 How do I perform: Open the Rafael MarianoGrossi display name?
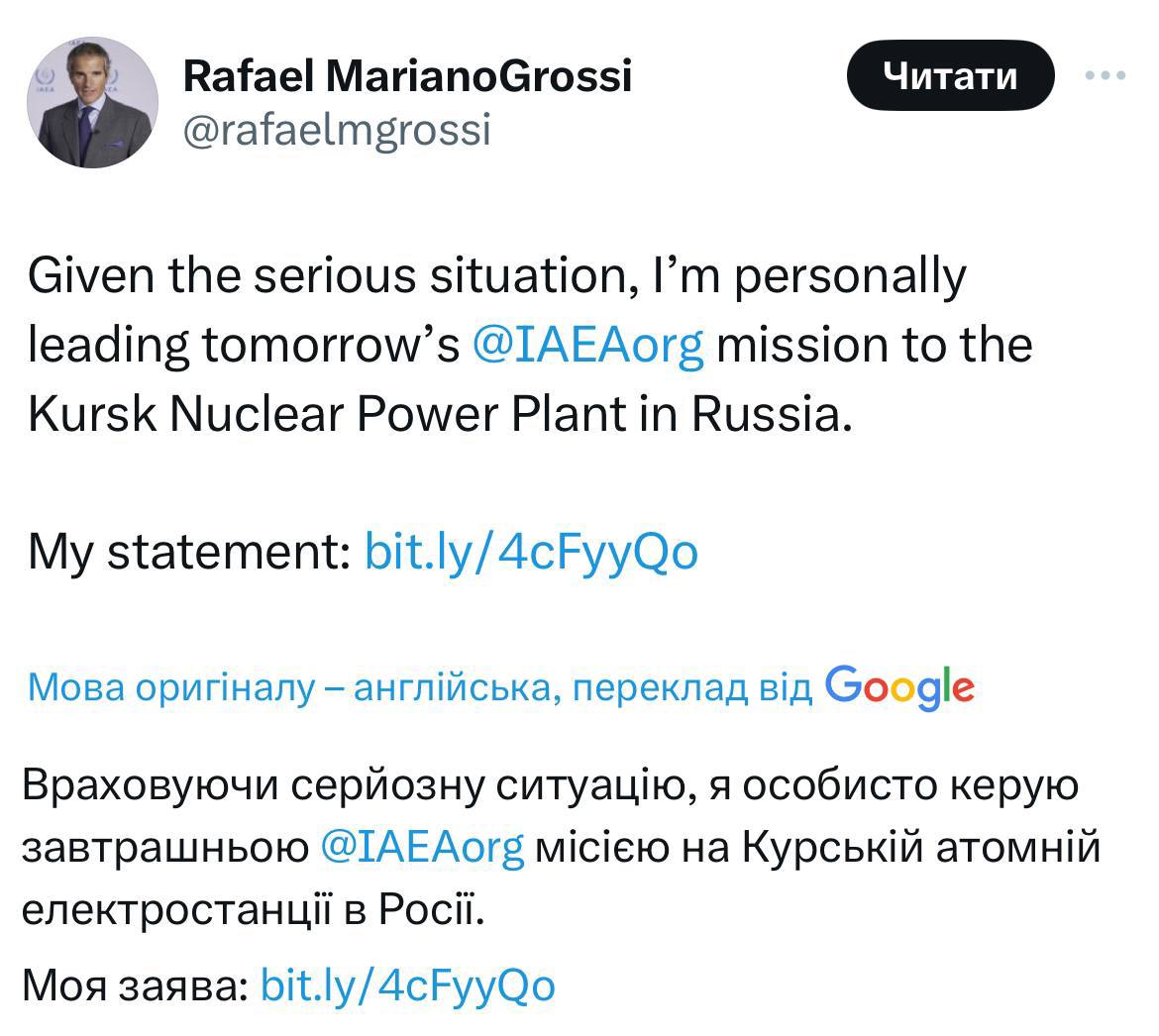407,76
